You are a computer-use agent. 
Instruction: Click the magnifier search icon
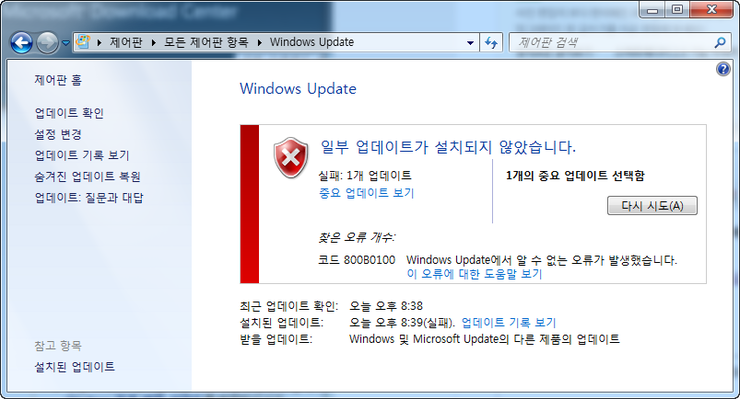pos(720,43)
